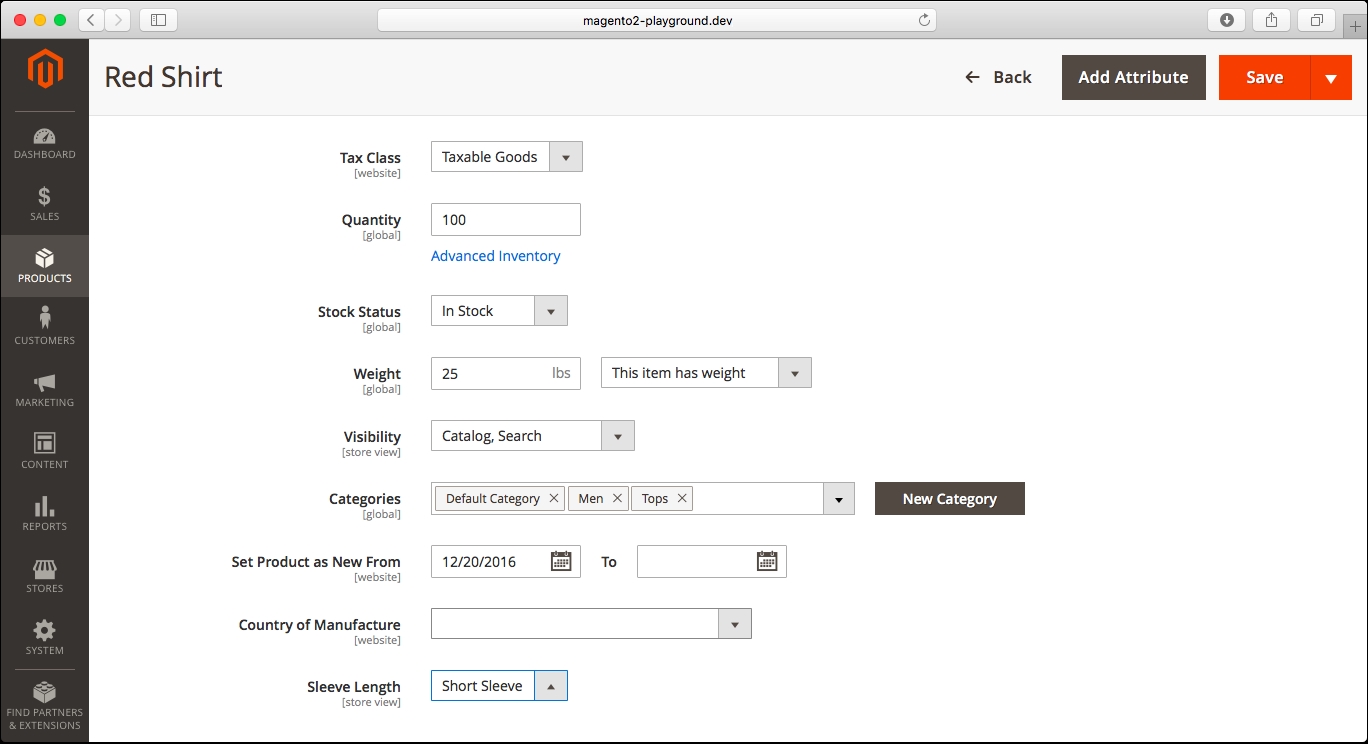Image resolution: width=1368 pixels, height=744 pixels.
Task: Remove the Men category tag
Action: tap(618, 498)
